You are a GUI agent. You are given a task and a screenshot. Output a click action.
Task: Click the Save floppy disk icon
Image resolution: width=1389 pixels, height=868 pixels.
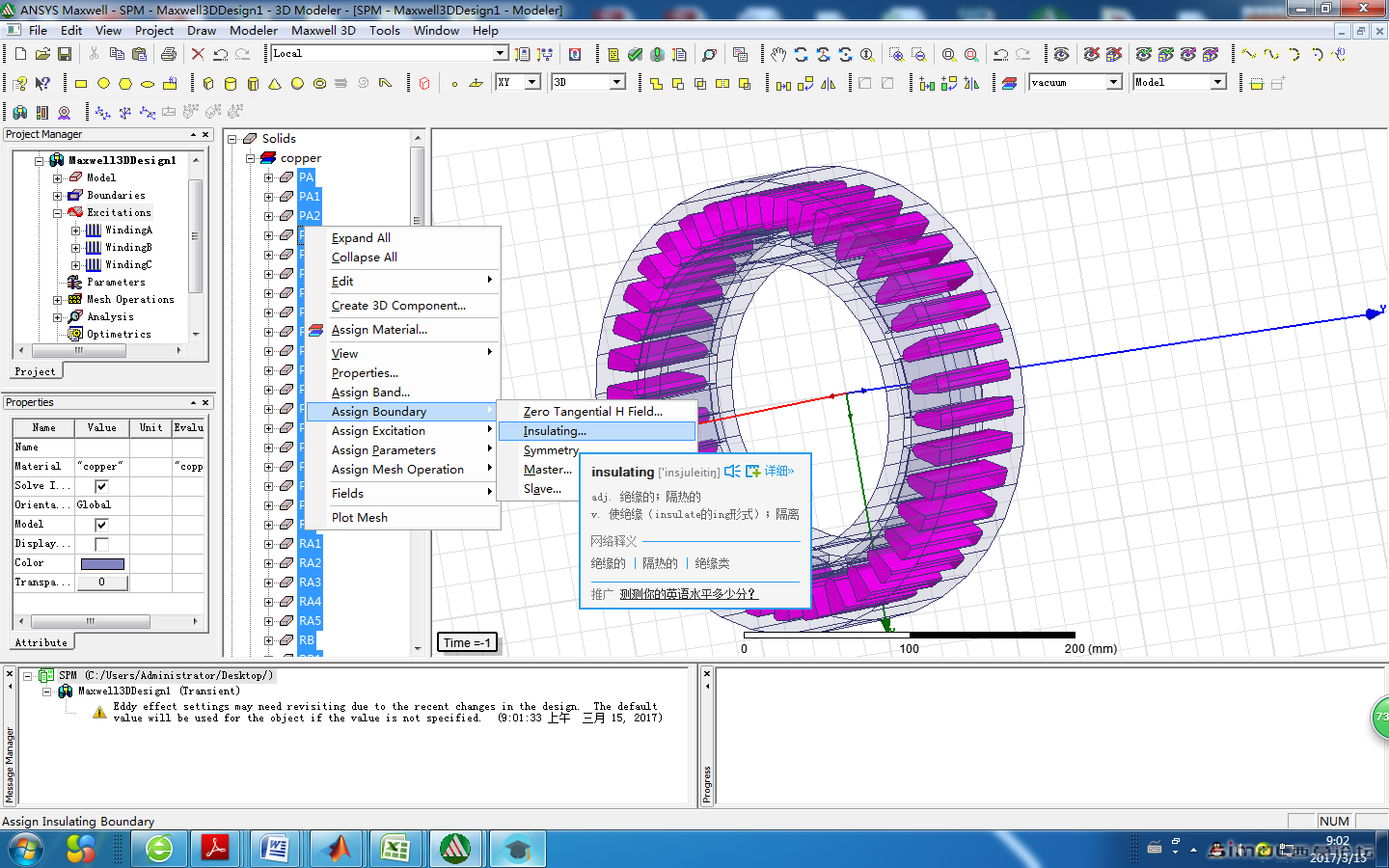[x=65, y=54]
